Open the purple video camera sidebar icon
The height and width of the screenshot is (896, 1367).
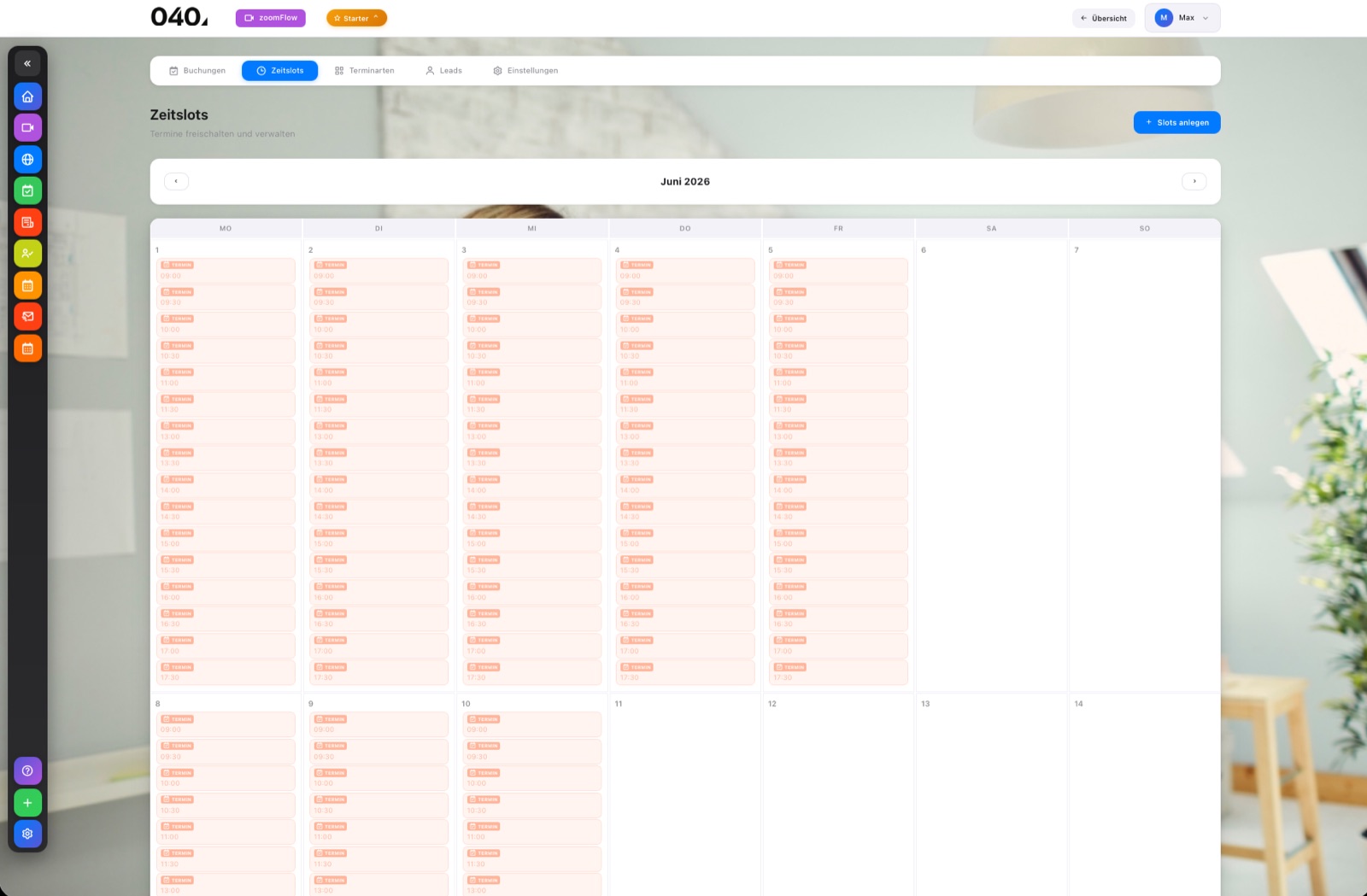[x=27, y=128]
